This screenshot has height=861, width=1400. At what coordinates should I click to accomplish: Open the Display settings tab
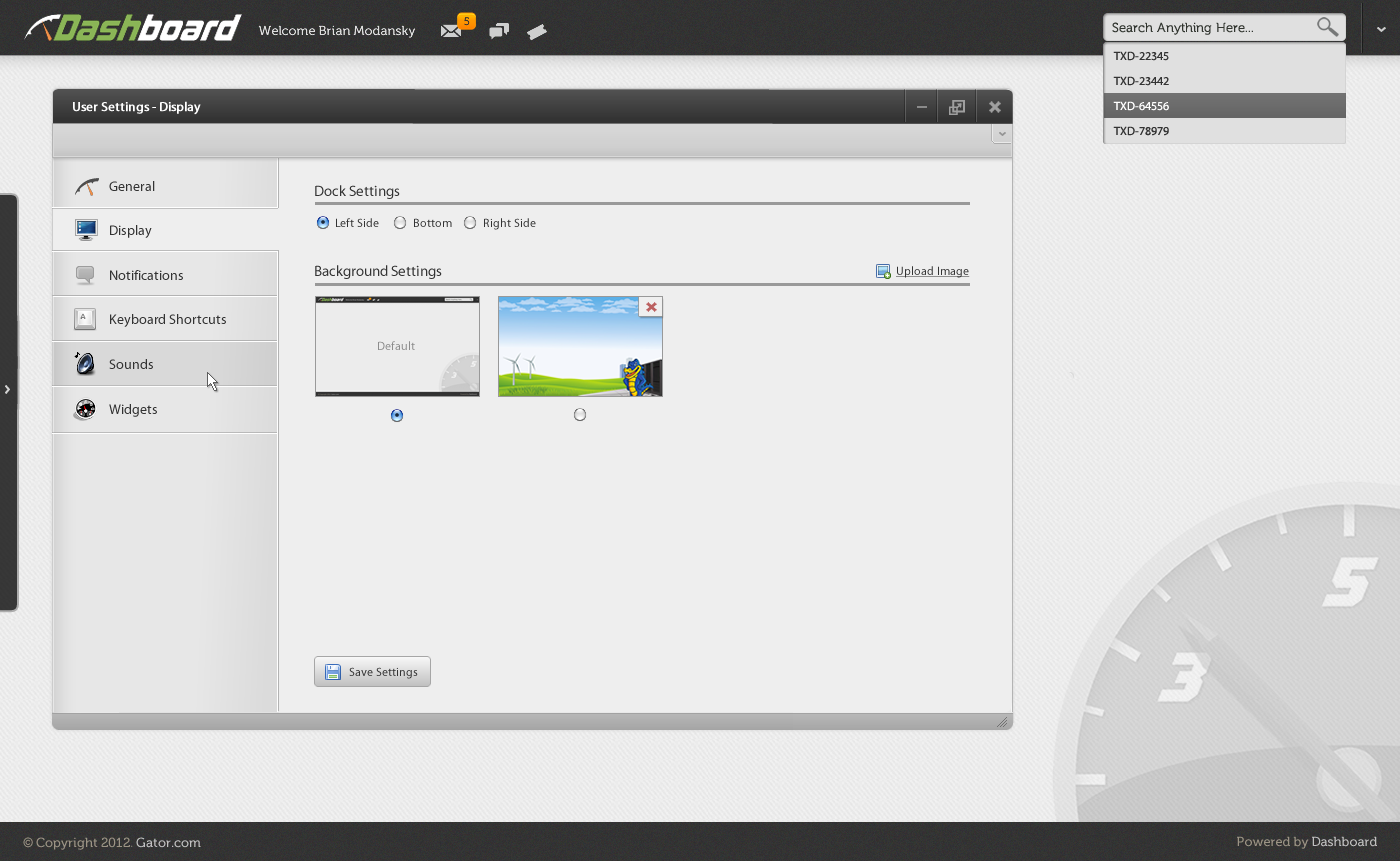point(165,230)
